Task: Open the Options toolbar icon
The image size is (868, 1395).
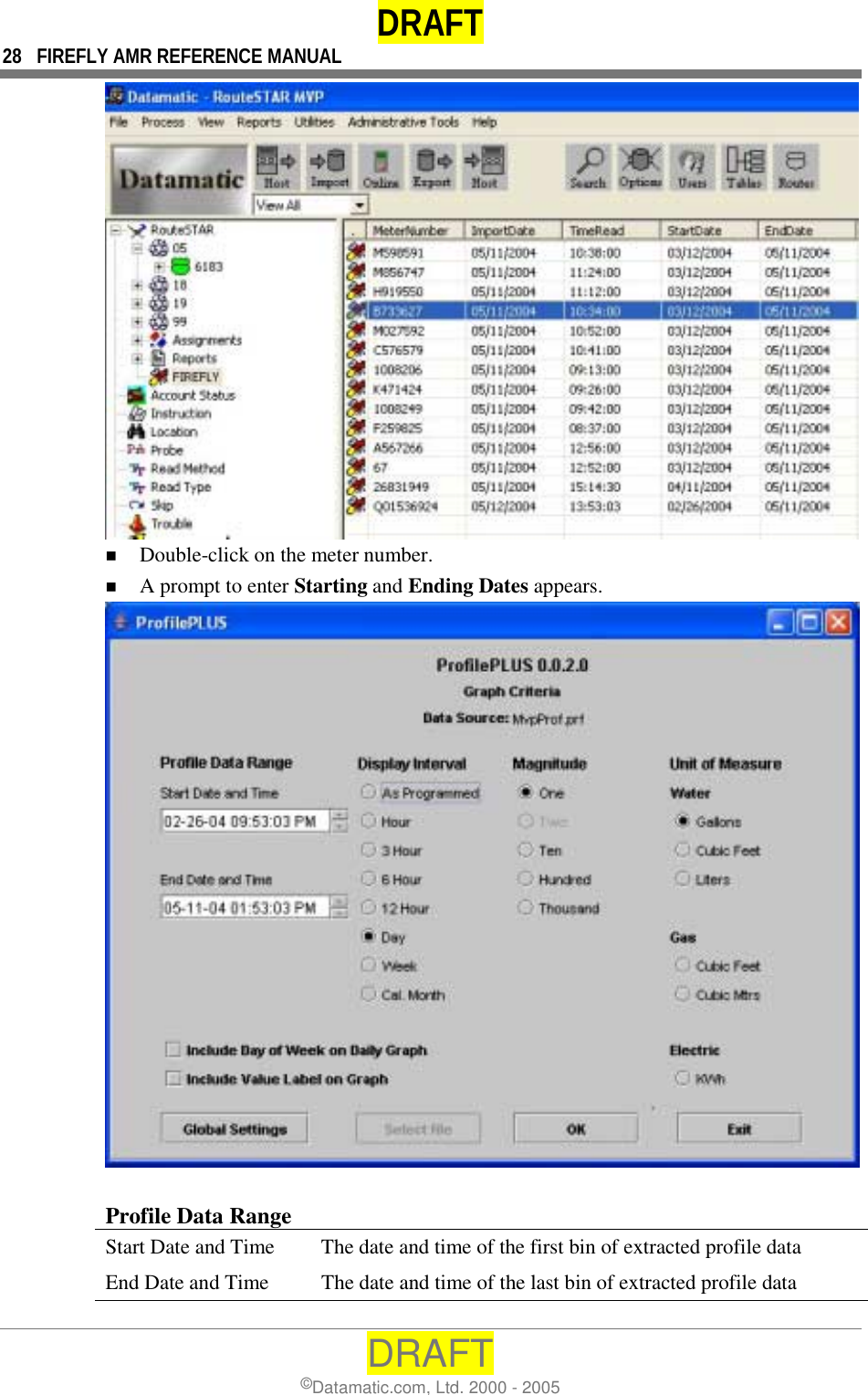Action: click(x=640, y=167)
